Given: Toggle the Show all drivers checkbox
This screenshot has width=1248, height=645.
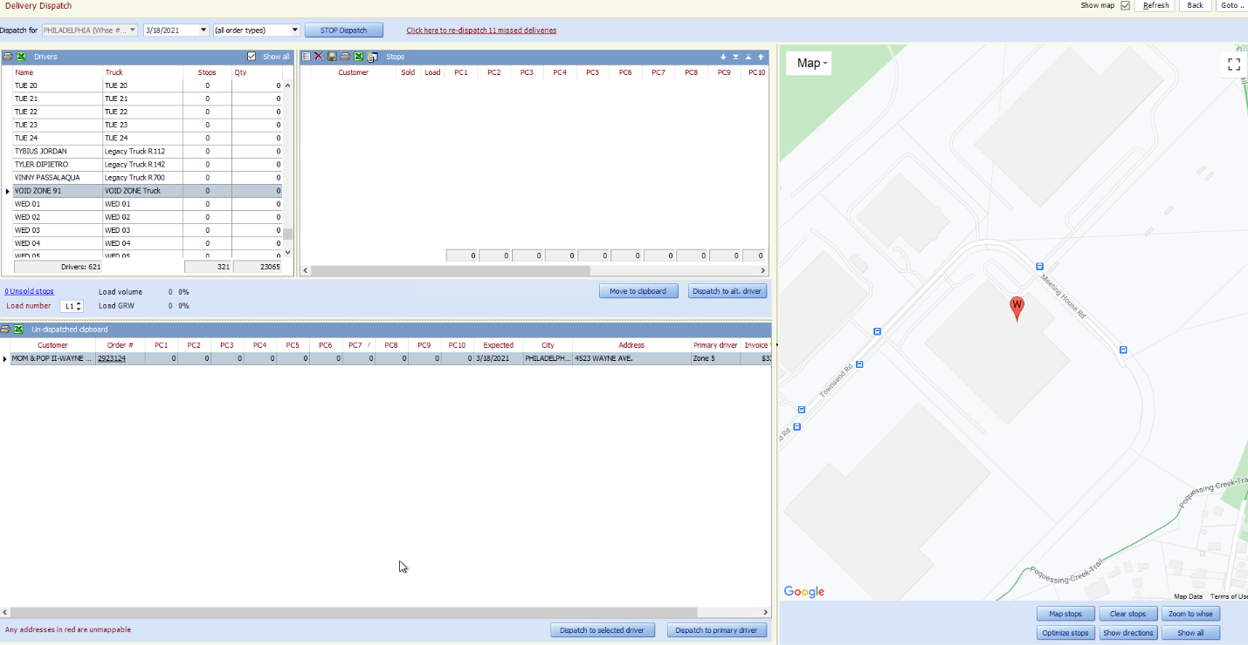Looking at the screenshot, I should (252, 57).
